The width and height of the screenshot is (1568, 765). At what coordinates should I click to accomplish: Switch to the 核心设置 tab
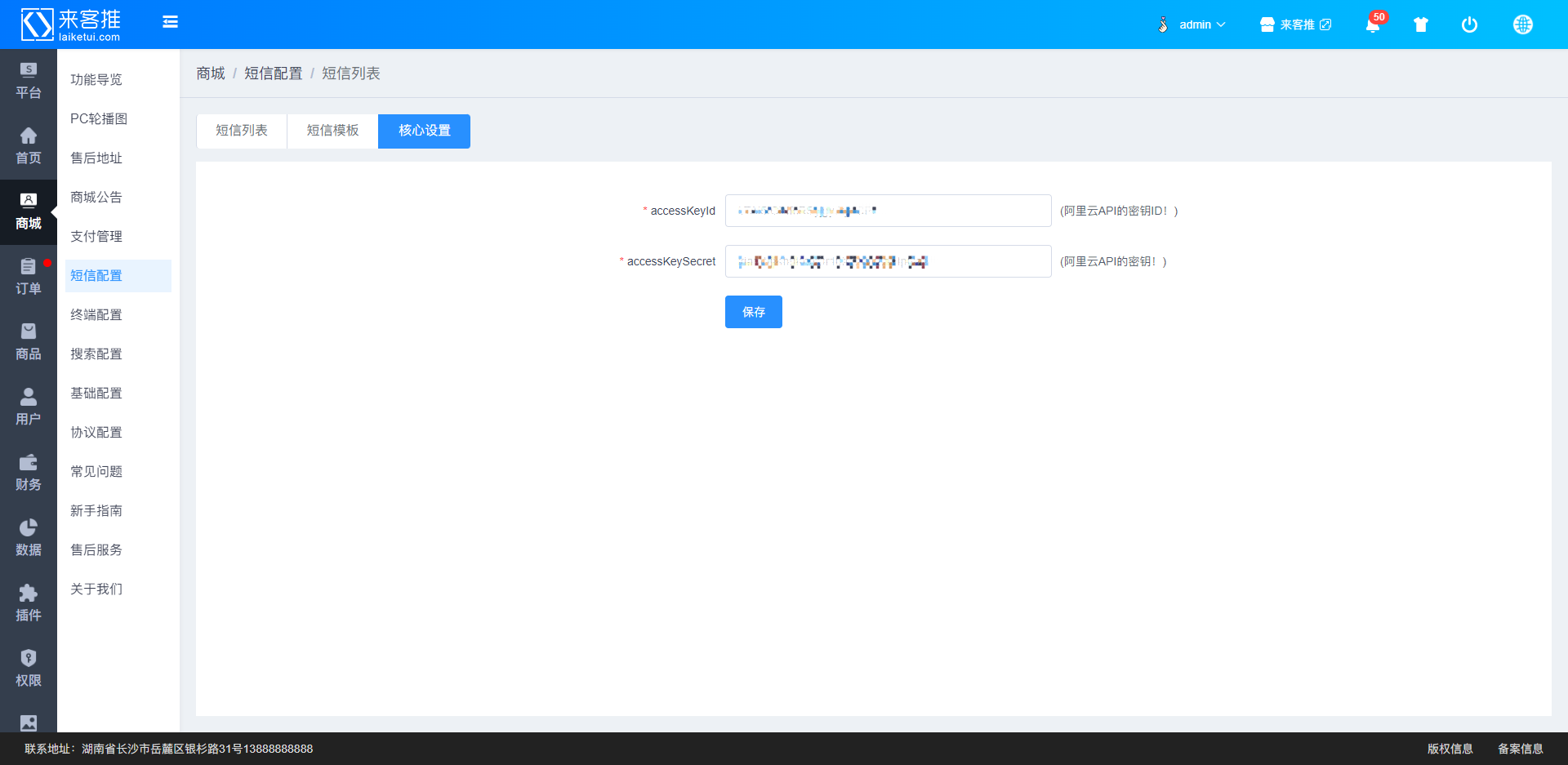tap(425, 131)
